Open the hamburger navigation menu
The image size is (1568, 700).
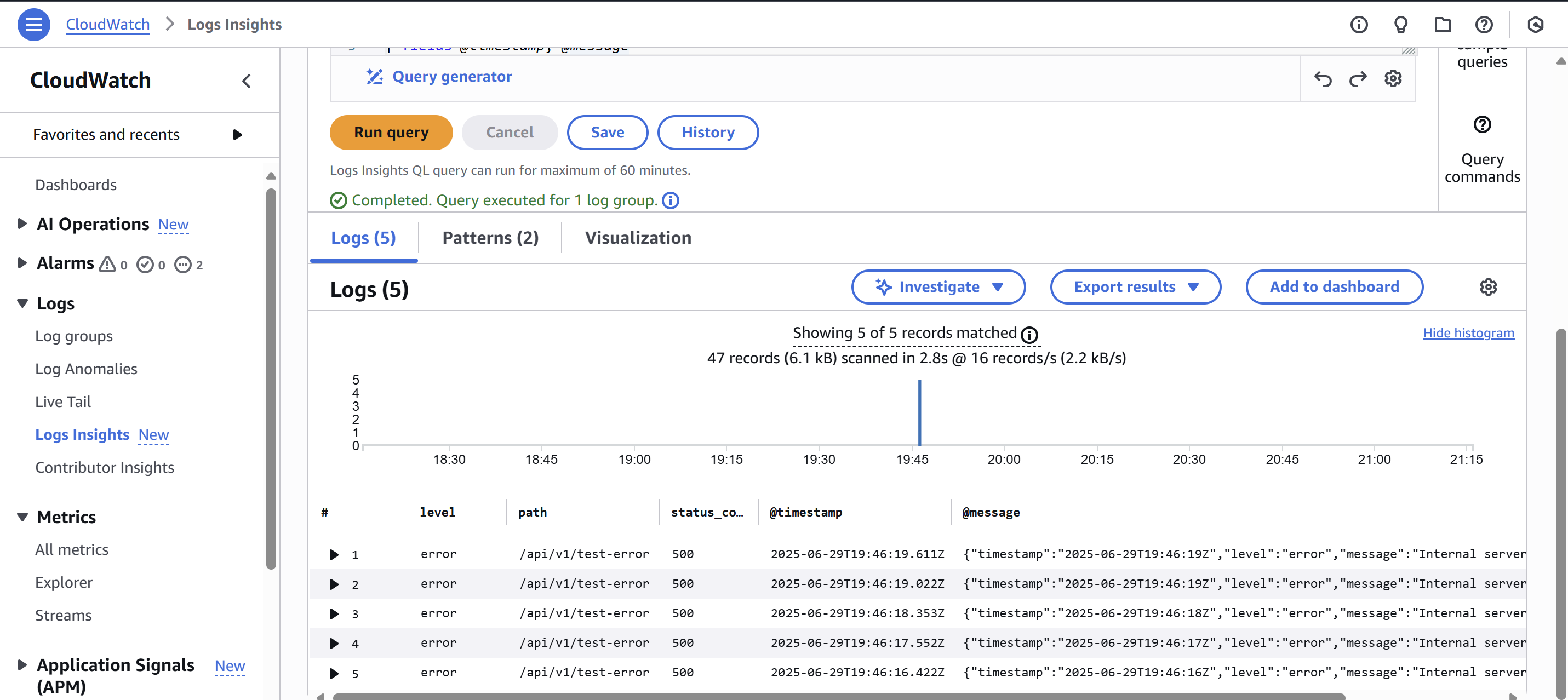pos(33,24)
